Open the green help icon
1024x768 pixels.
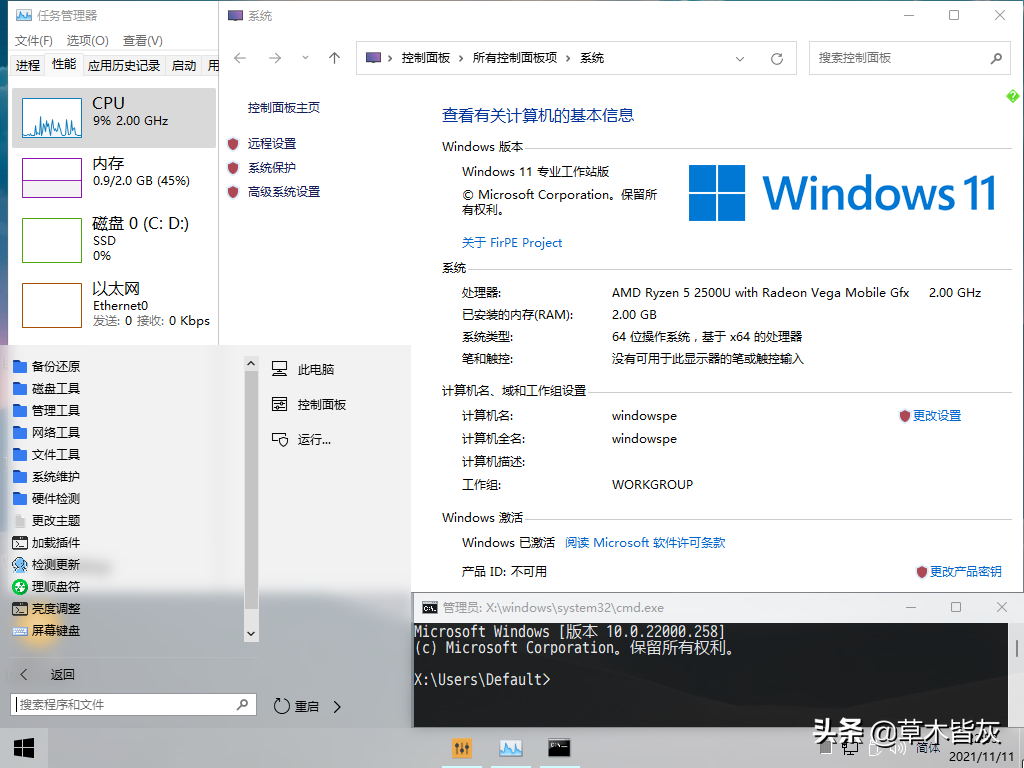click(x=1012, y=97)
